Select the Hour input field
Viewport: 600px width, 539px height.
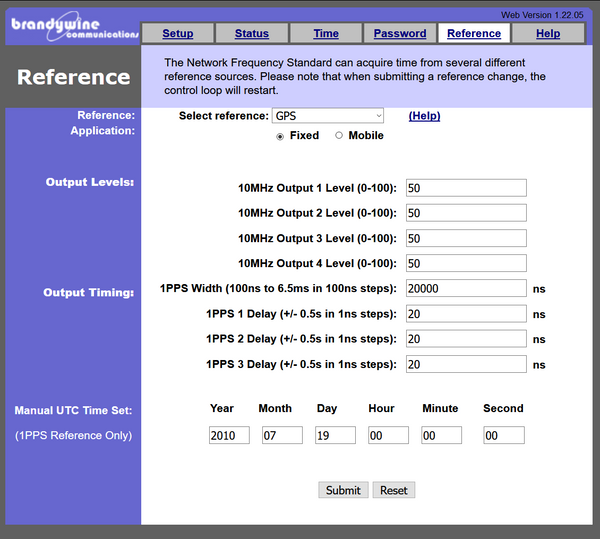[x=388, y=435]
